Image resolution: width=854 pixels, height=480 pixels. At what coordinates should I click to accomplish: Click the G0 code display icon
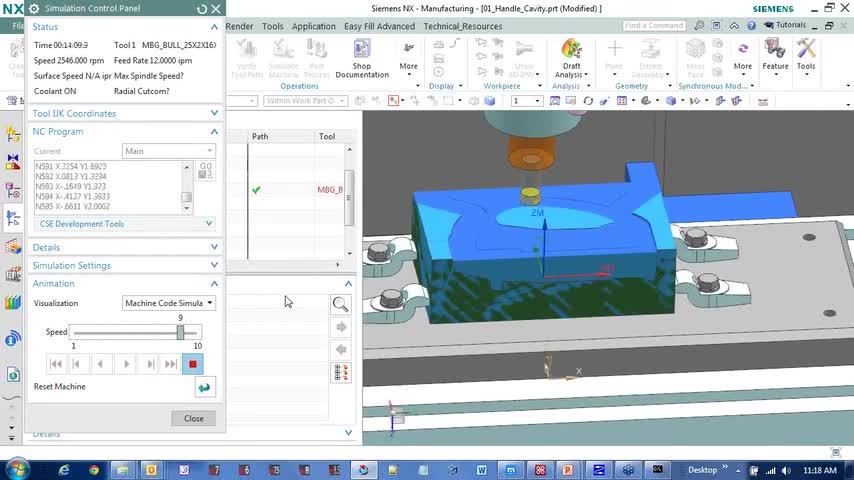[x=205, y=170]
